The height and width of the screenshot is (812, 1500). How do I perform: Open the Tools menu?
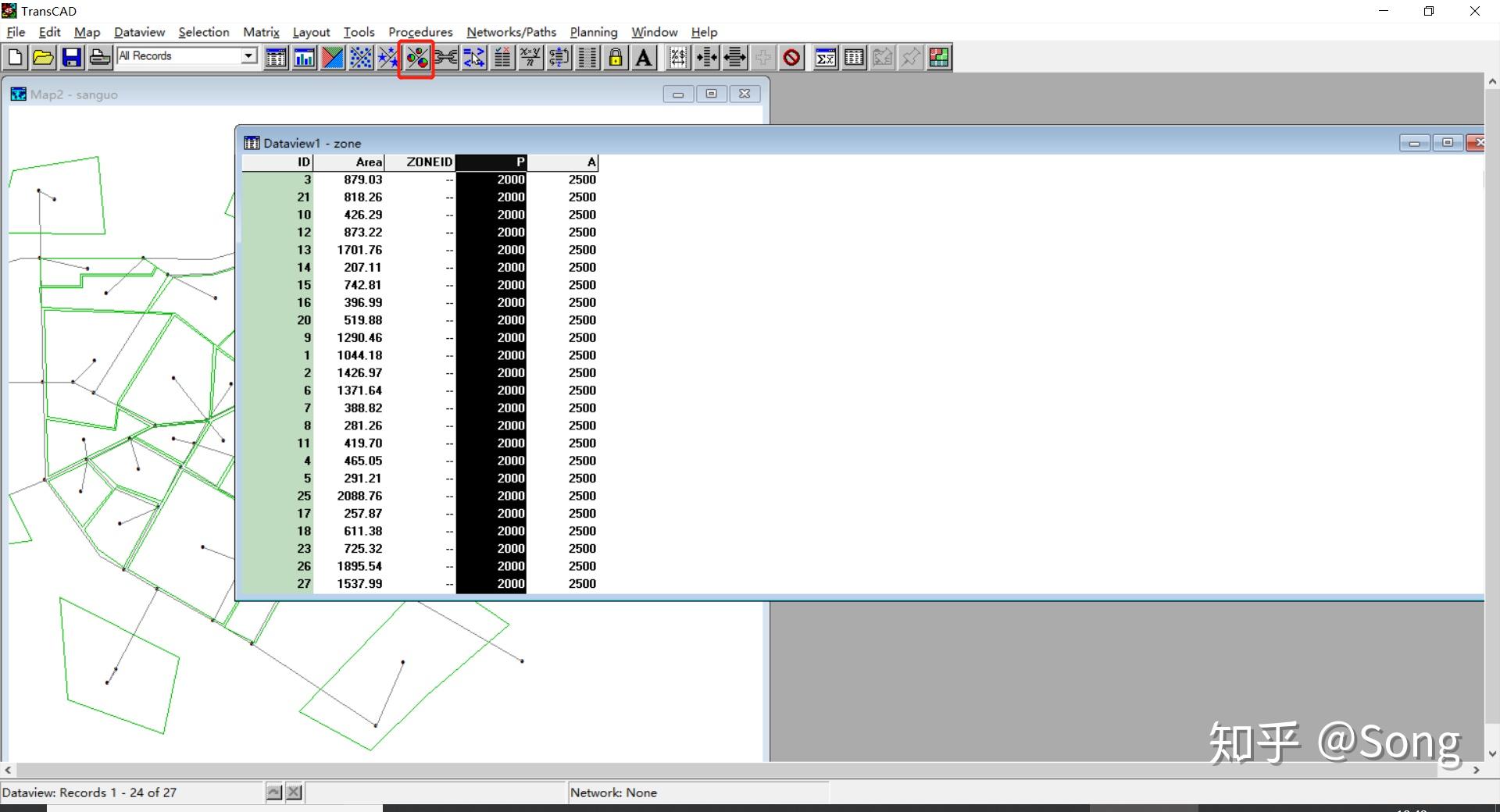pyautogui.click(x=359, y=32)
